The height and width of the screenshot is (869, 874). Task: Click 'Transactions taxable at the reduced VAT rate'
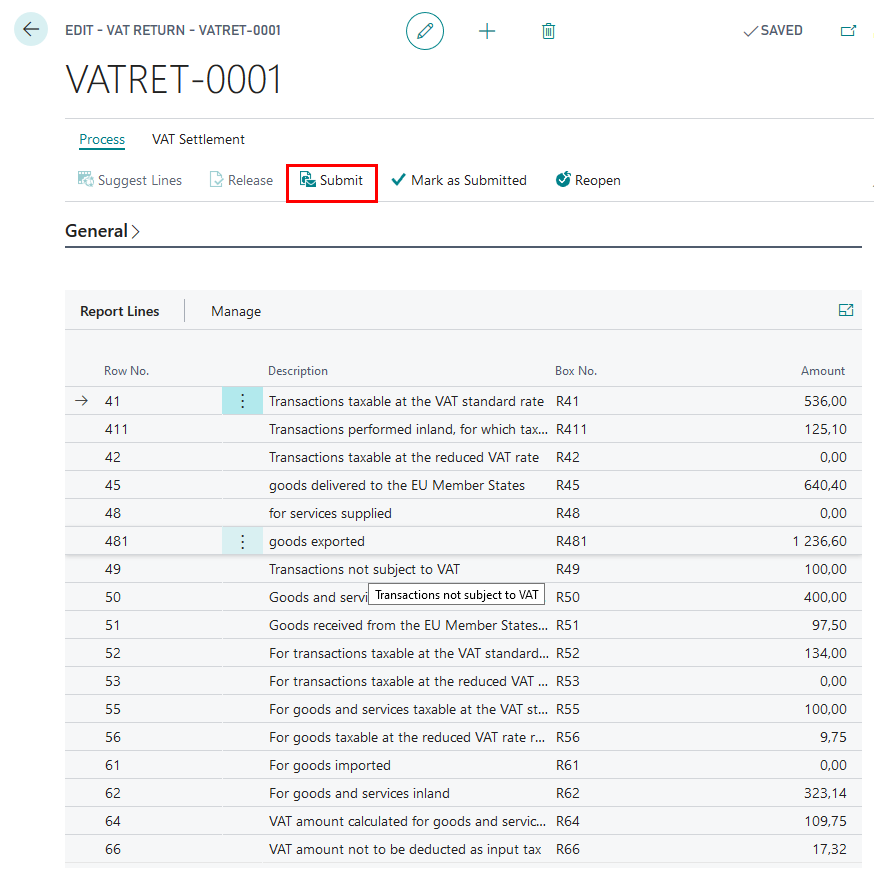[x=404, y=457]
